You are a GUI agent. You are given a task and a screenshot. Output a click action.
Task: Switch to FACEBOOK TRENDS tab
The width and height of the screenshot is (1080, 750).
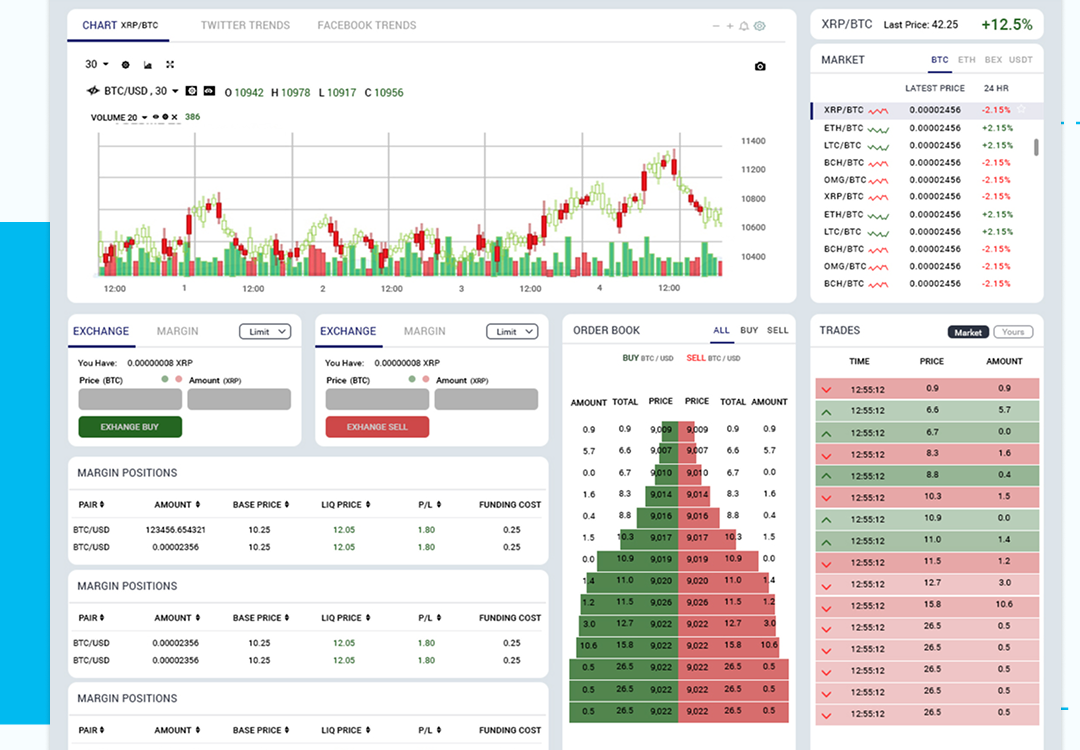(366, 25)
